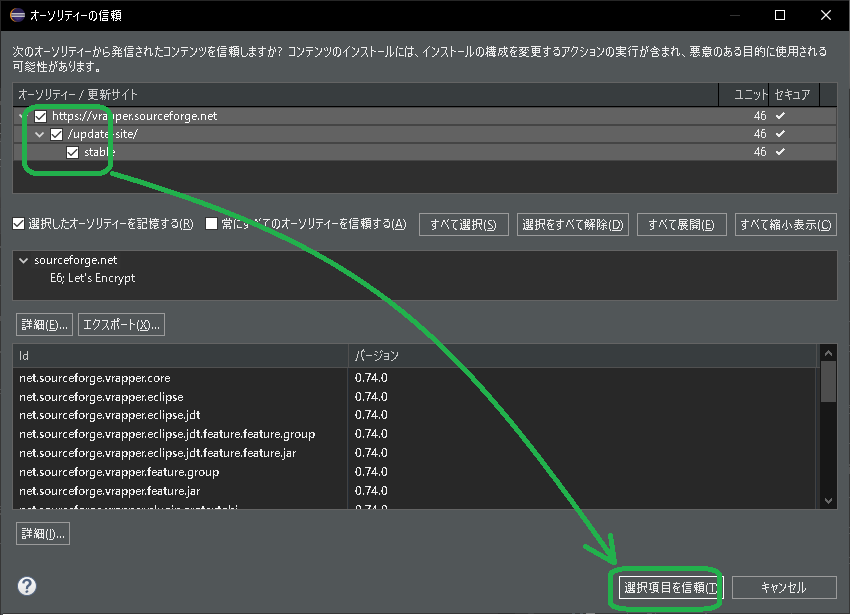This screenshot has height=615, width=850.
Task: Select net.sourceforge.vrapper.eclipse.jdt.feature.feature.group row
Action: click(415, 434)
